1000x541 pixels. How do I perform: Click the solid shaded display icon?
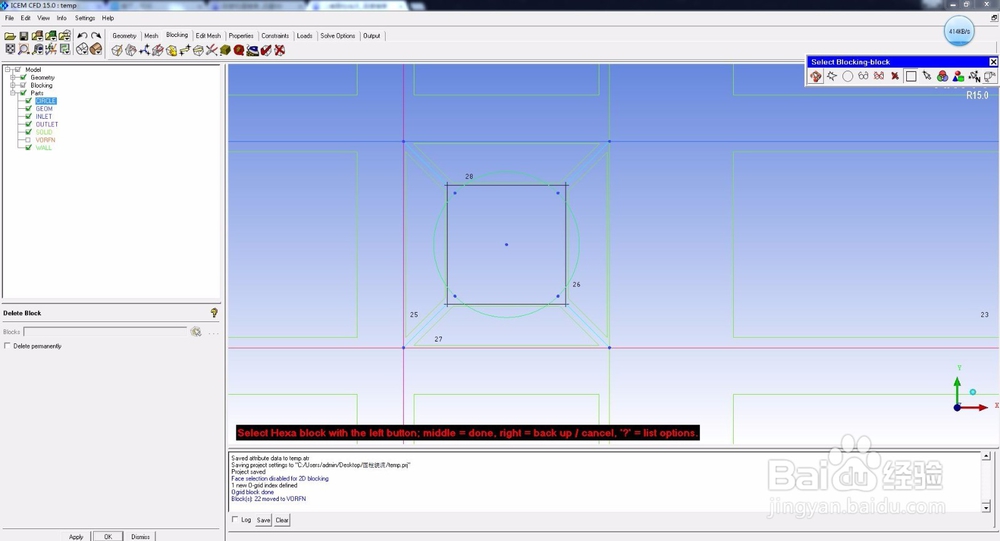(96, 49)
